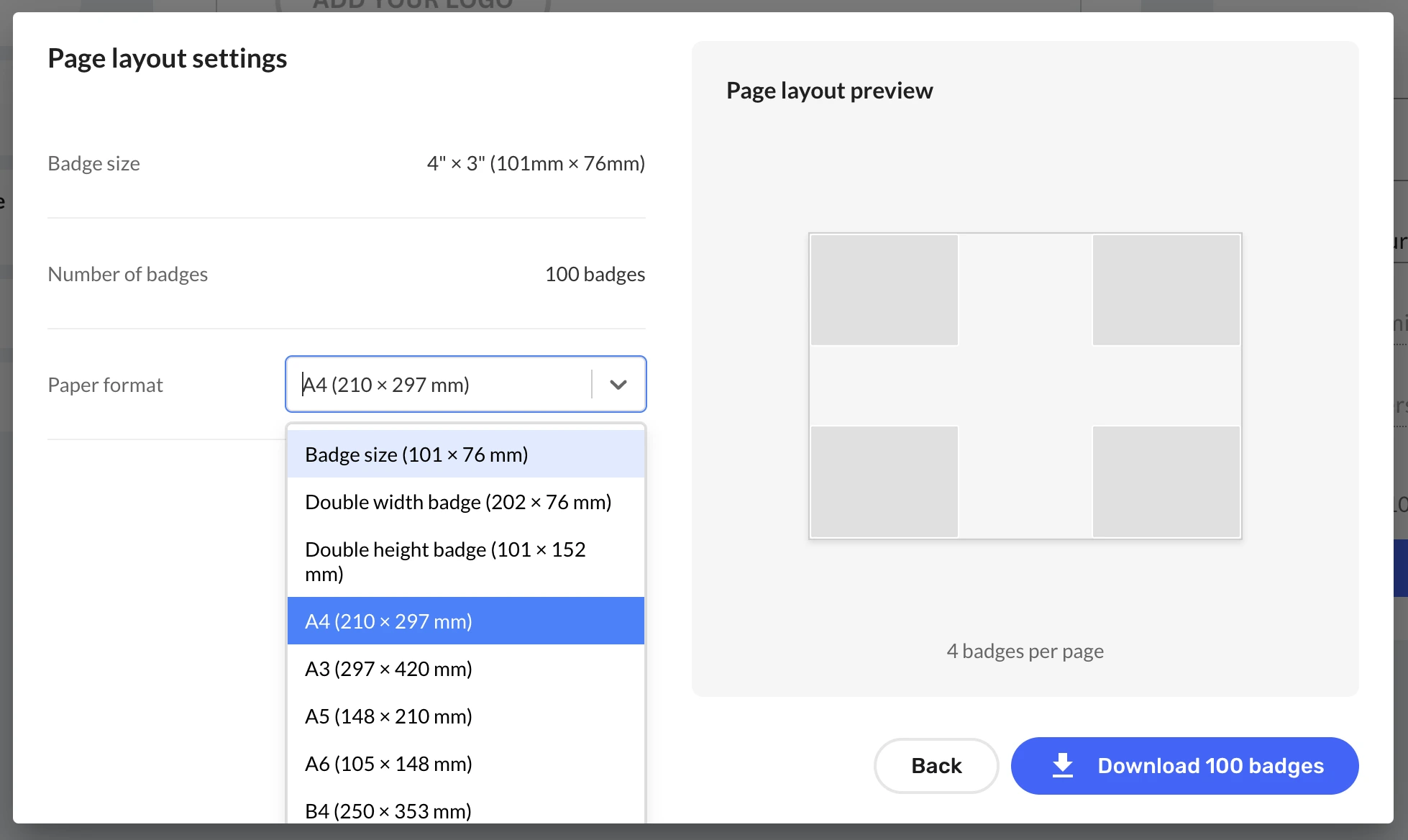The image size is (1408, 840).
Task: Choose A3 (297 × 420 mm) paper format
Action: coord(388,668)
